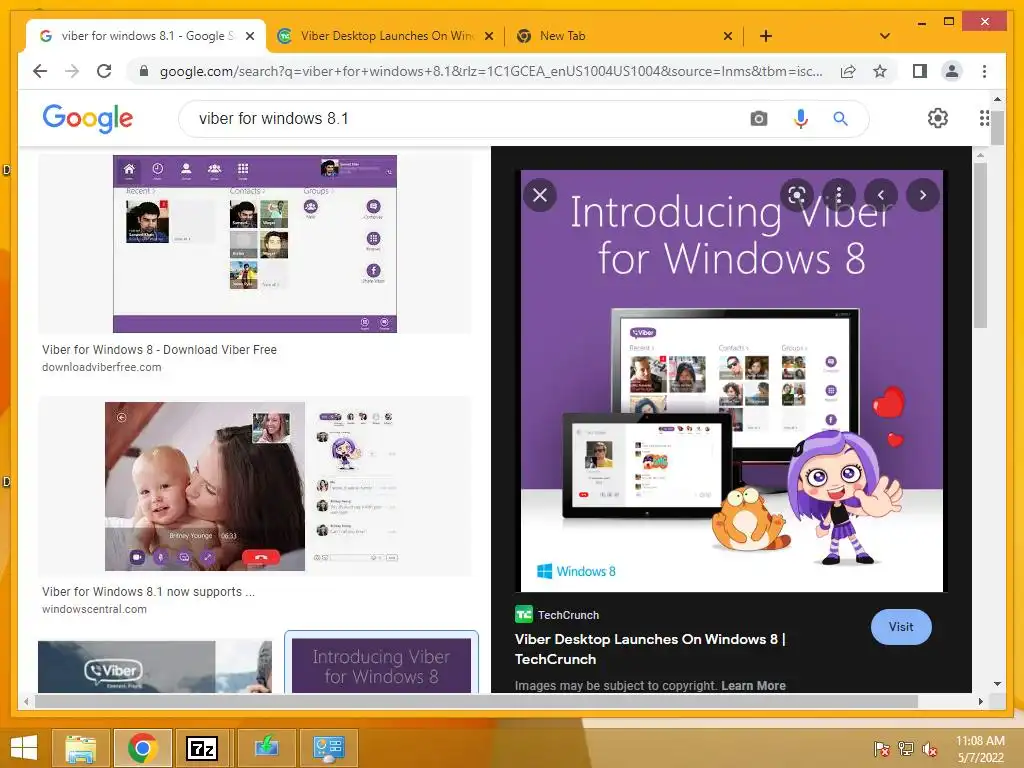Click the taskbar clock showing 11:08 AM

(980, 749)
